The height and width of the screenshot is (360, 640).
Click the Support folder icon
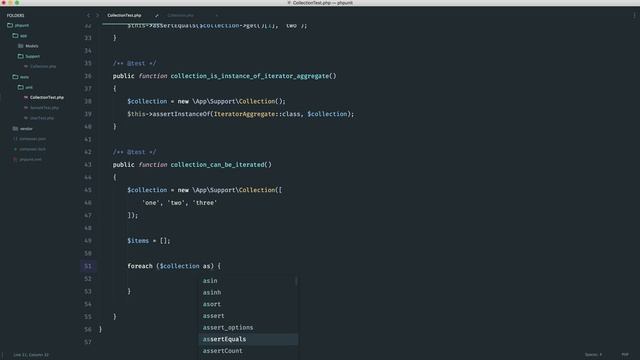click(20, 56)
